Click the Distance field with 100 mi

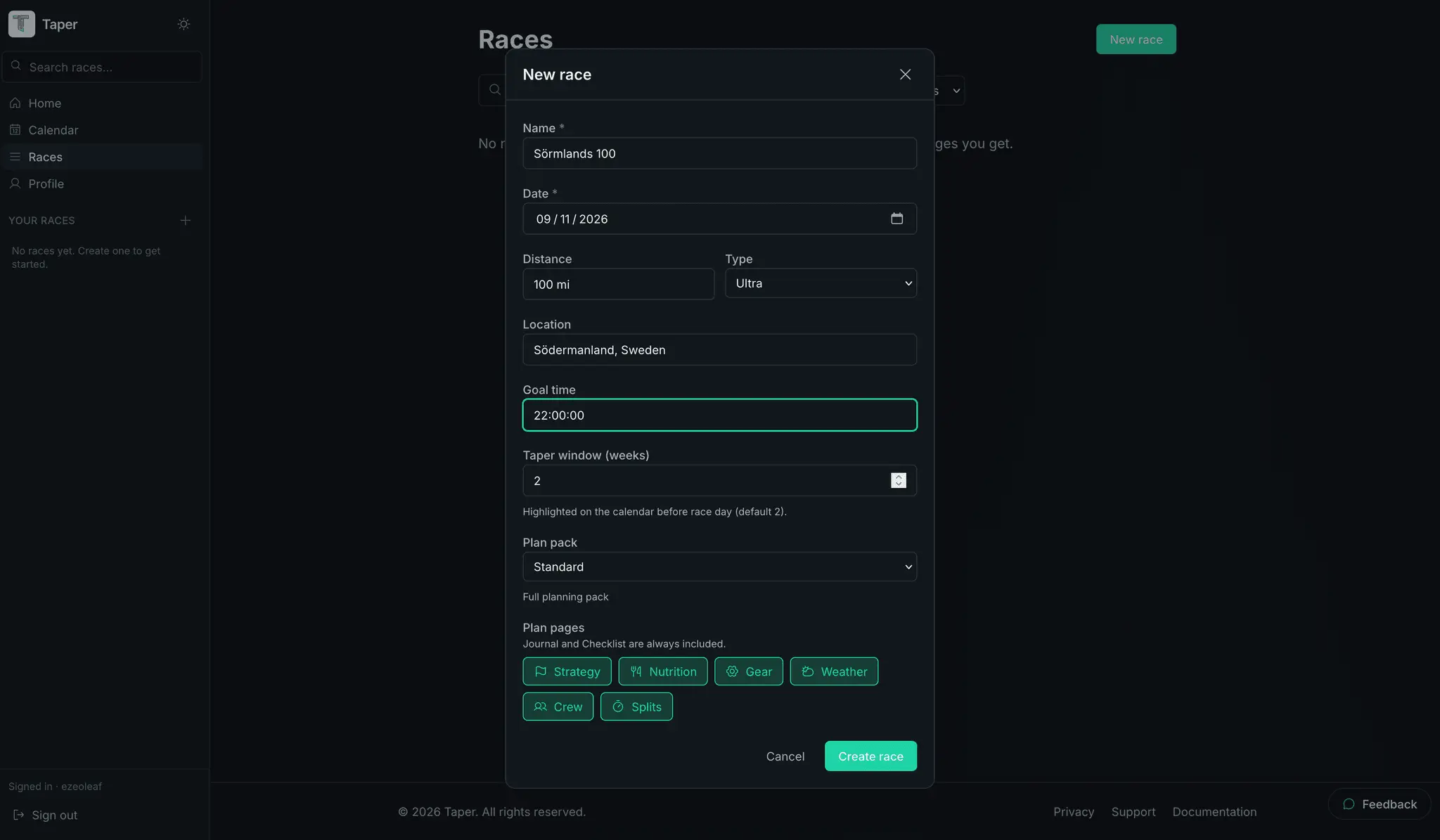[x=618, y=284]
